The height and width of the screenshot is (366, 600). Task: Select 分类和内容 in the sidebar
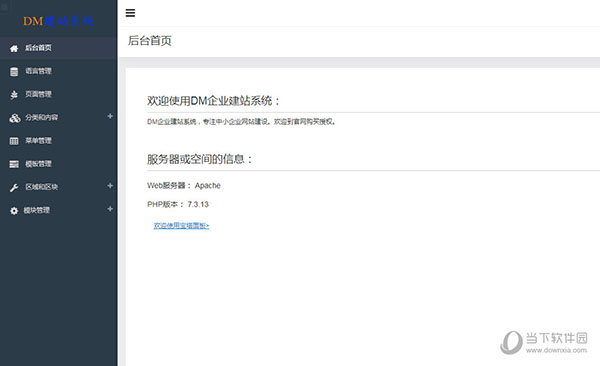coord(59,118)
